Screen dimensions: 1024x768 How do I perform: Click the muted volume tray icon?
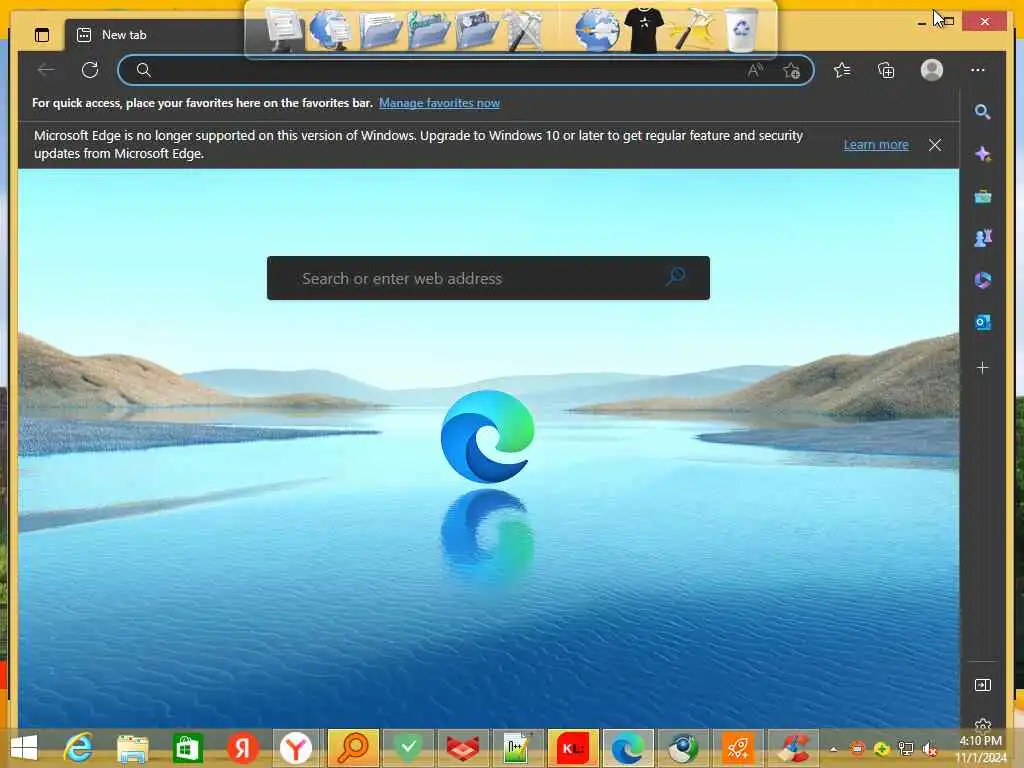(929, 749)
